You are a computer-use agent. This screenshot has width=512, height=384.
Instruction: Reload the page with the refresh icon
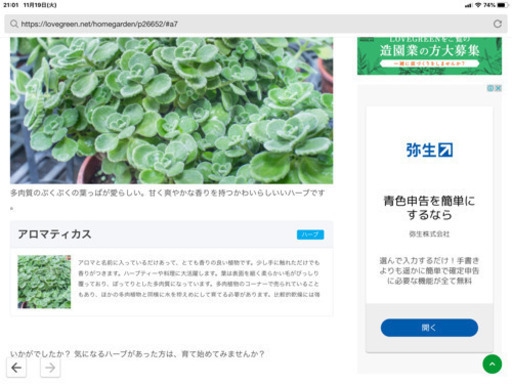click(x=497, y=24)
